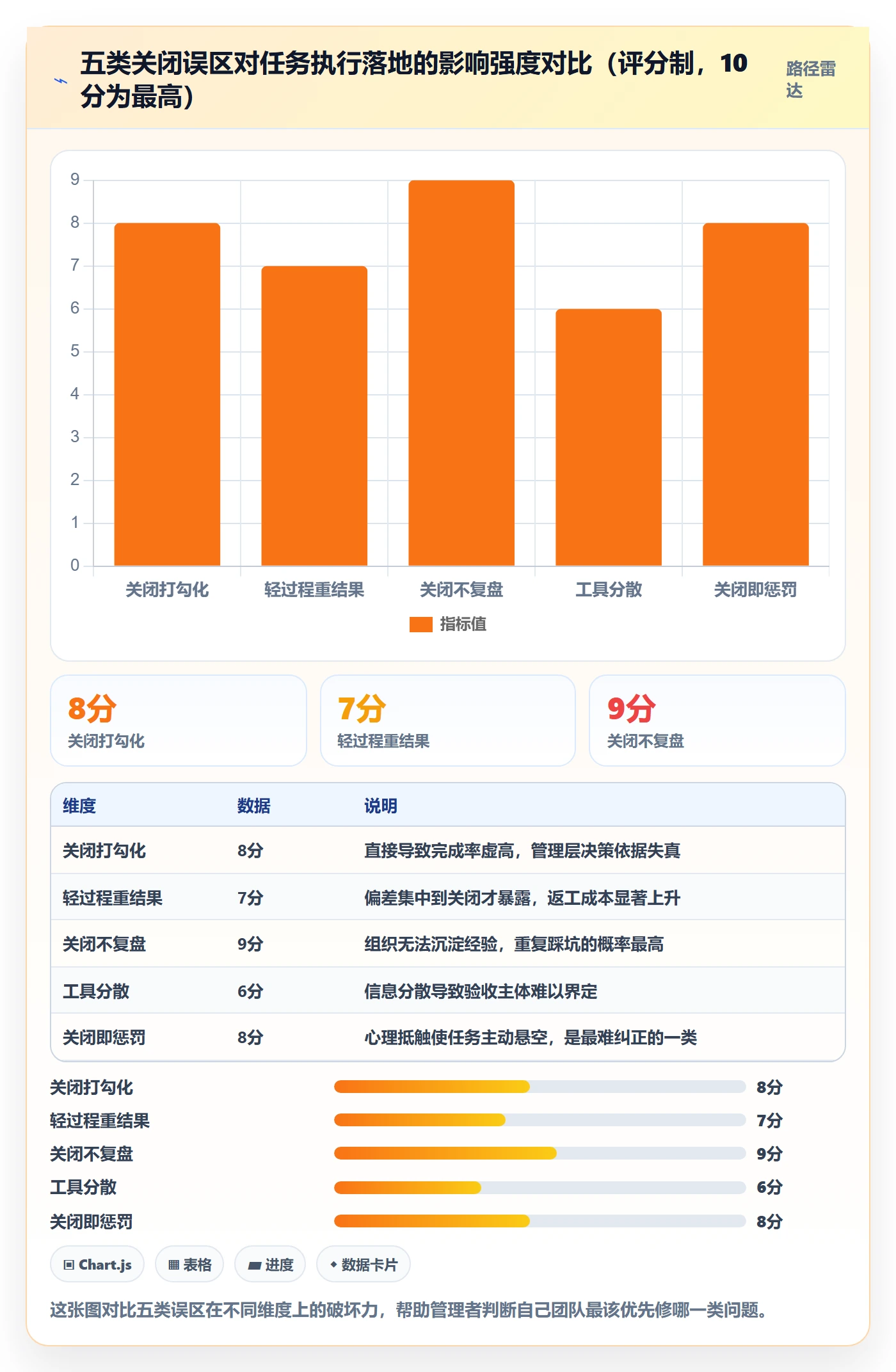Image resolution: width=896 pixels, height=1372 pixels.
Task: Click the 6分 value in the table
Action: [x=250, y=991]
